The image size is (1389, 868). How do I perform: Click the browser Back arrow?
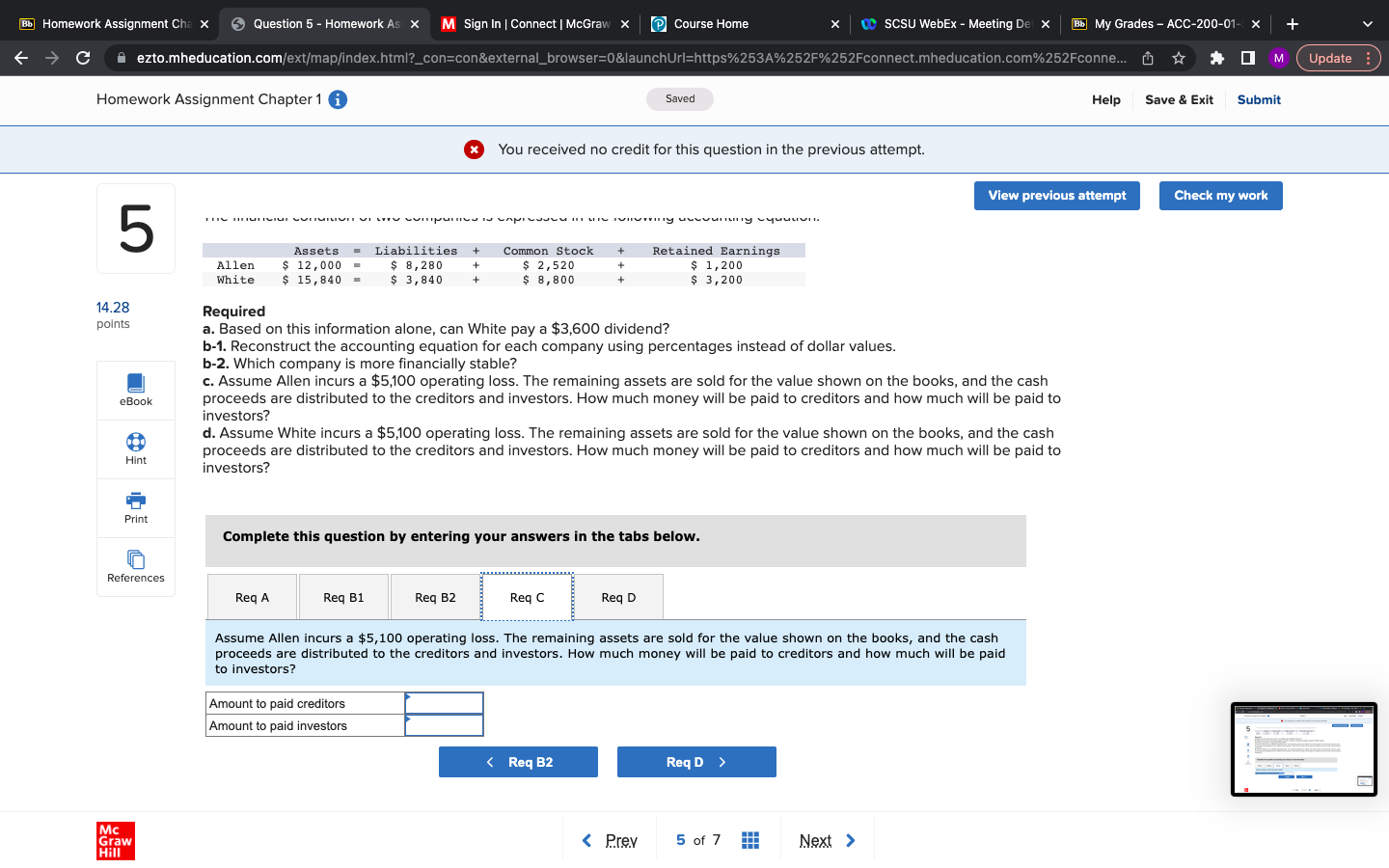coord(21,58)
